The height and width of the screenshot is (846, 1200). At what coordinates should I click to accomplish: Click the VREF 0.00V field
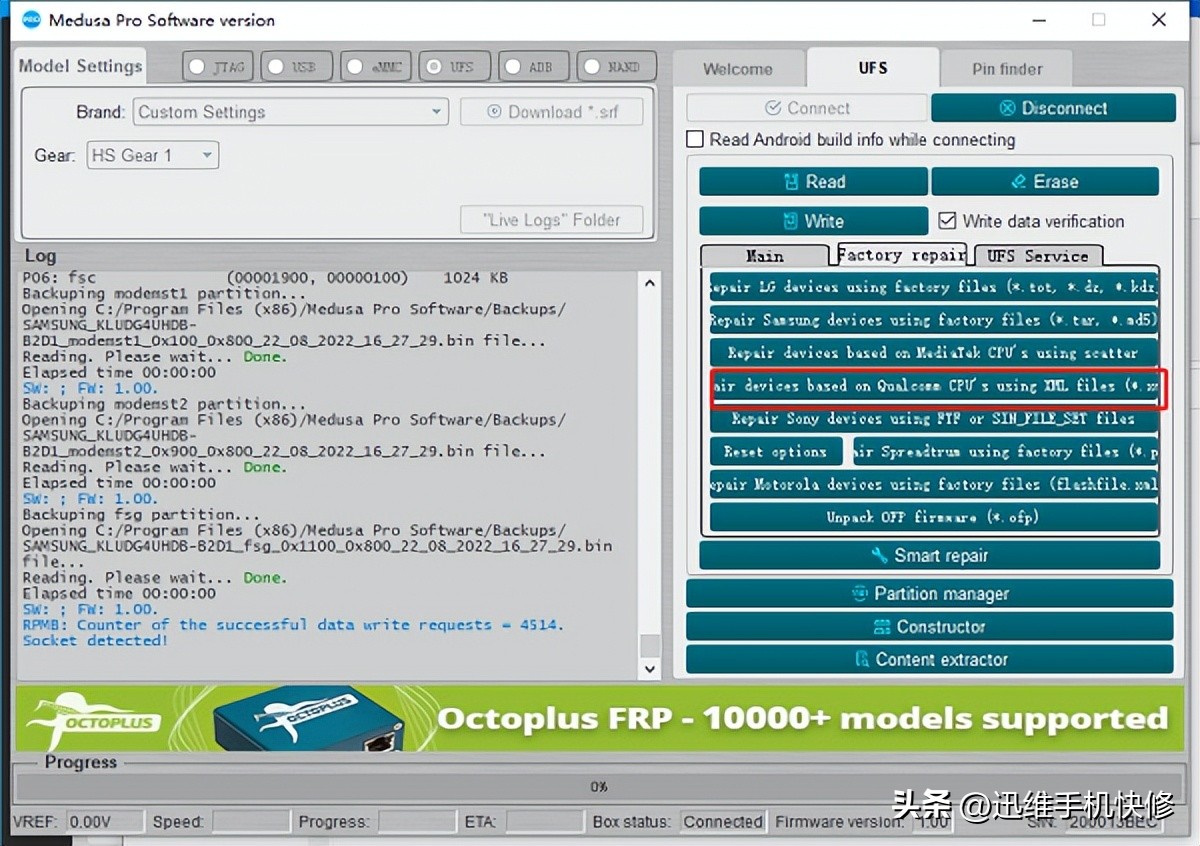[x=104, y=822]
